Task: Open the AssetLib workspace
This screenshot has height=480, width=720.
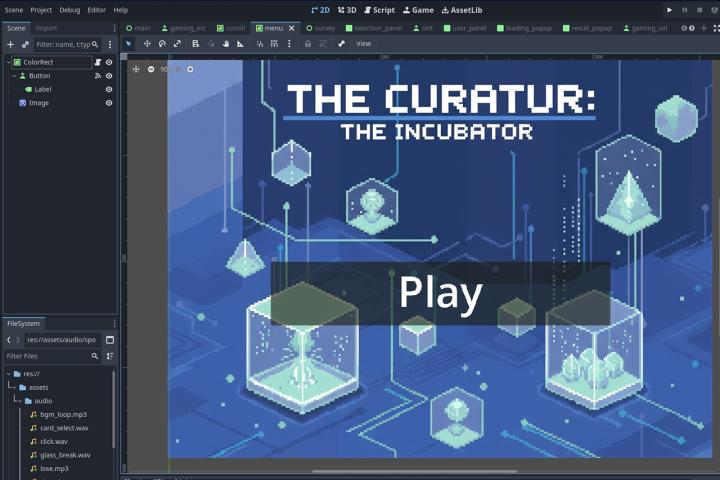Action: click(462, 10)
